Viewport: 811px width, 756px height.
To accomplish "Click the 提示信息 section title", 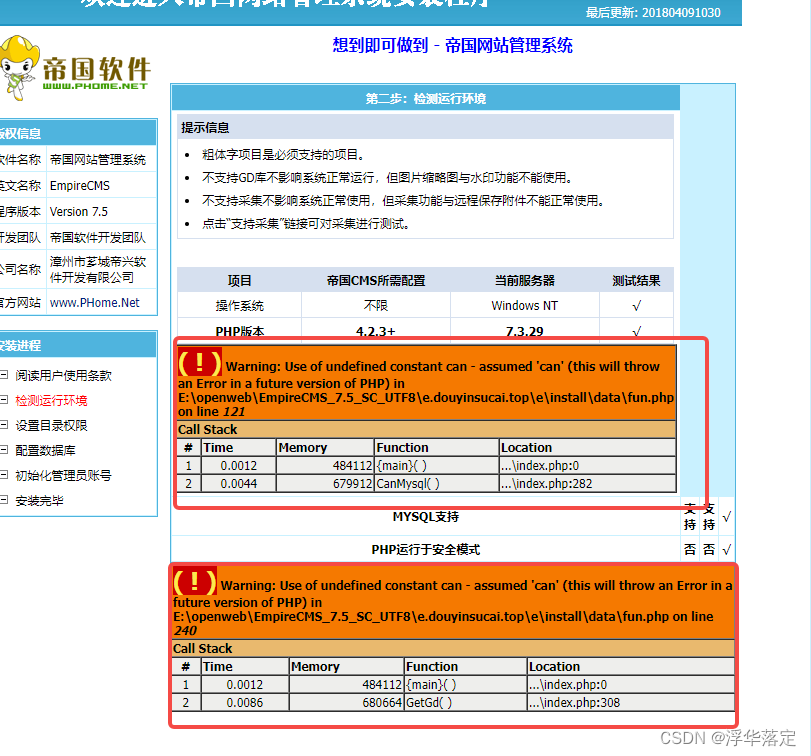I will pos(205,127).
